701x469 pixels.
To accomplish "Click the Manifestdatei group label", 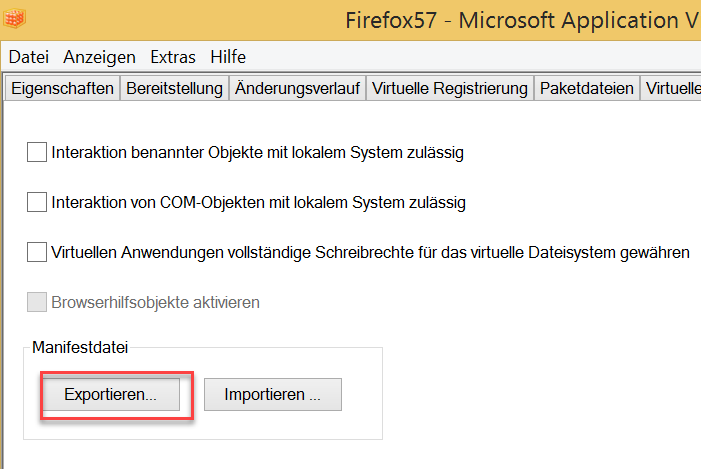I will [x=80, y=347].
